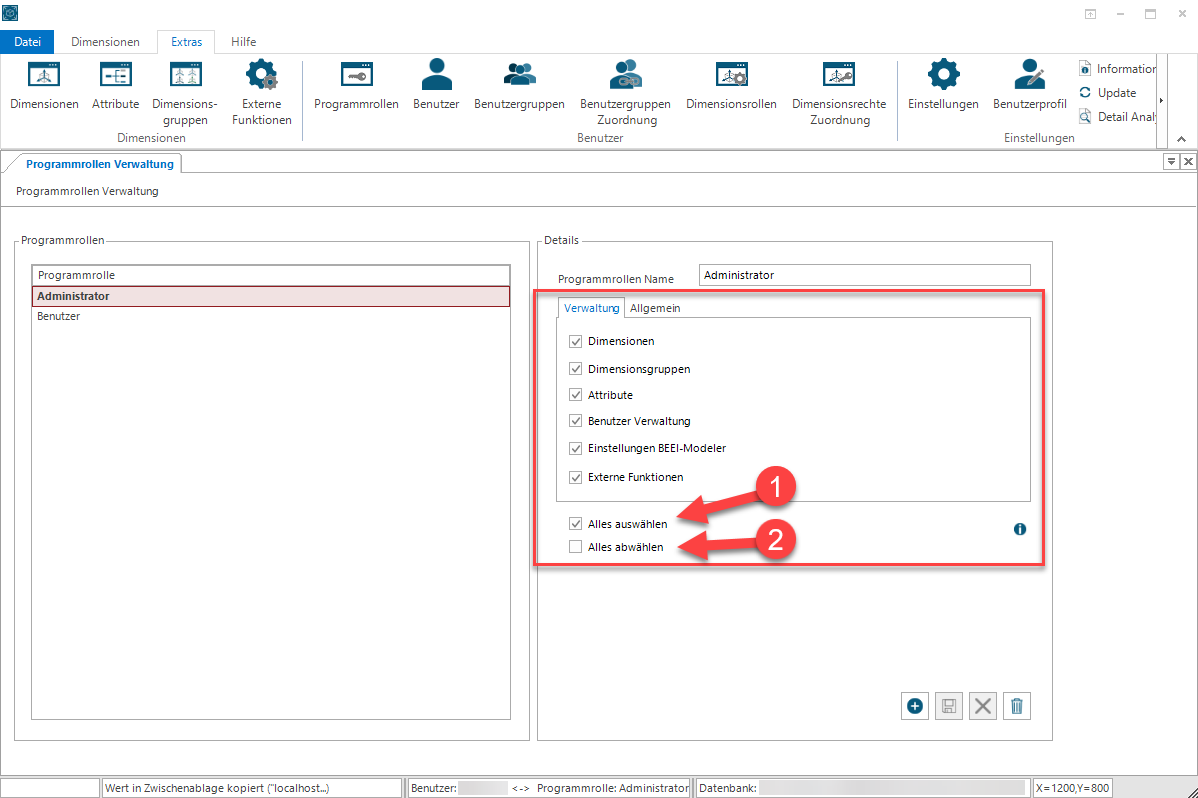Screen dimensions: 1198x798
Task: Open Einstellungen gear in ribbon
Action: pos(943,85)
